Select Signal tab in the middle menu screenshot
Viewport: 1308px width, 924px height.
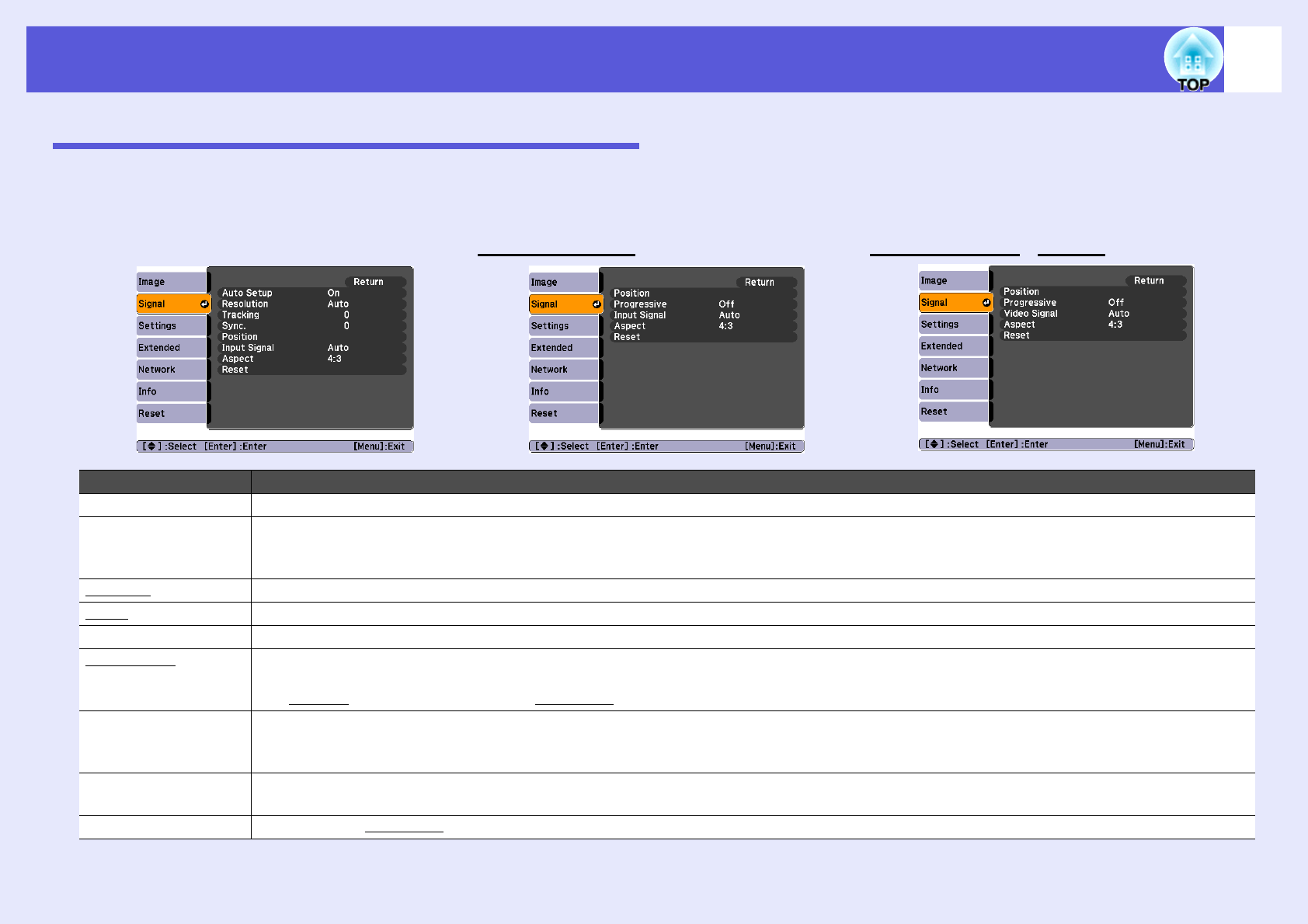565,304
